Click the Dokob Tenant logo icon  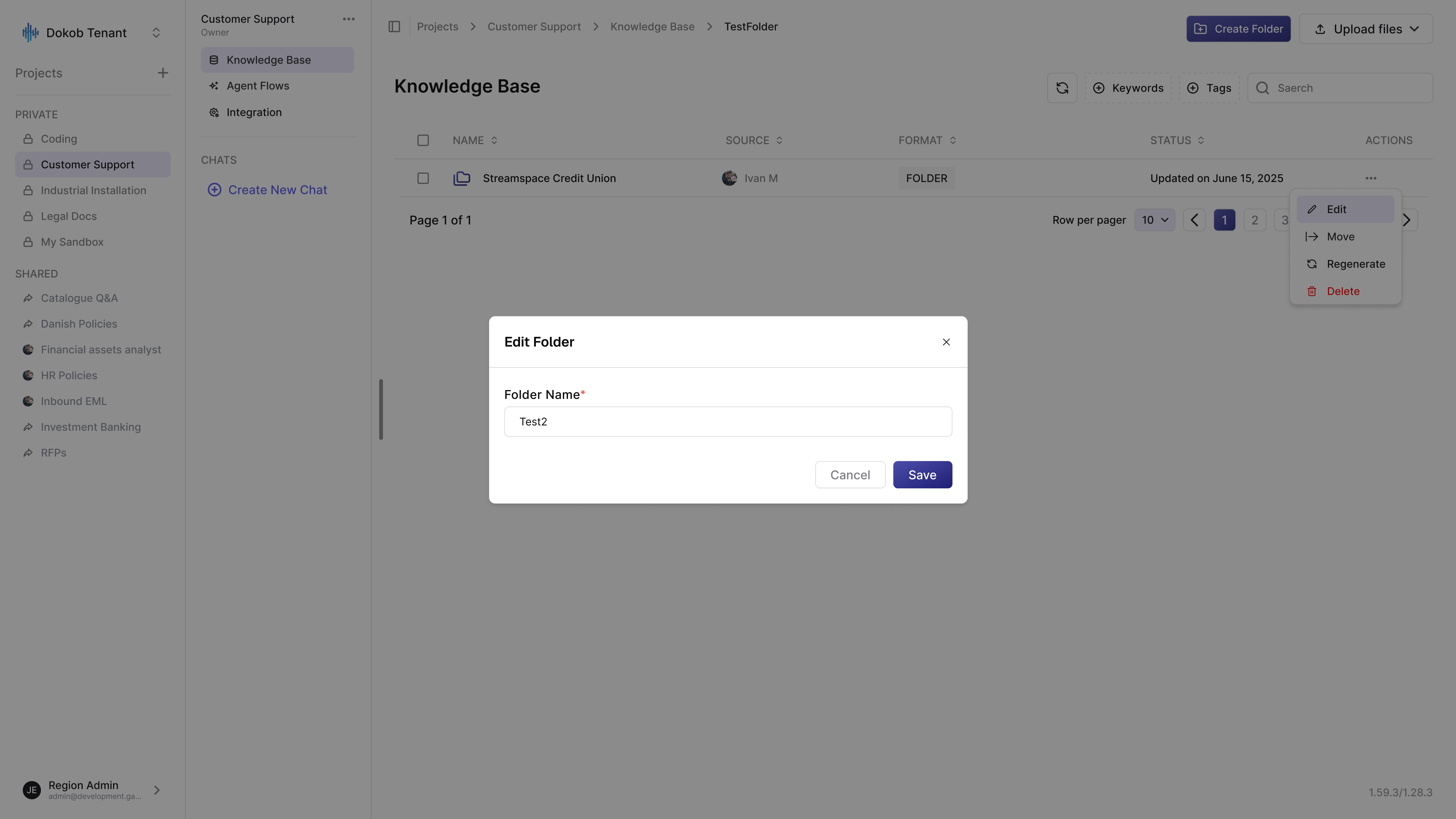(31, 33)
